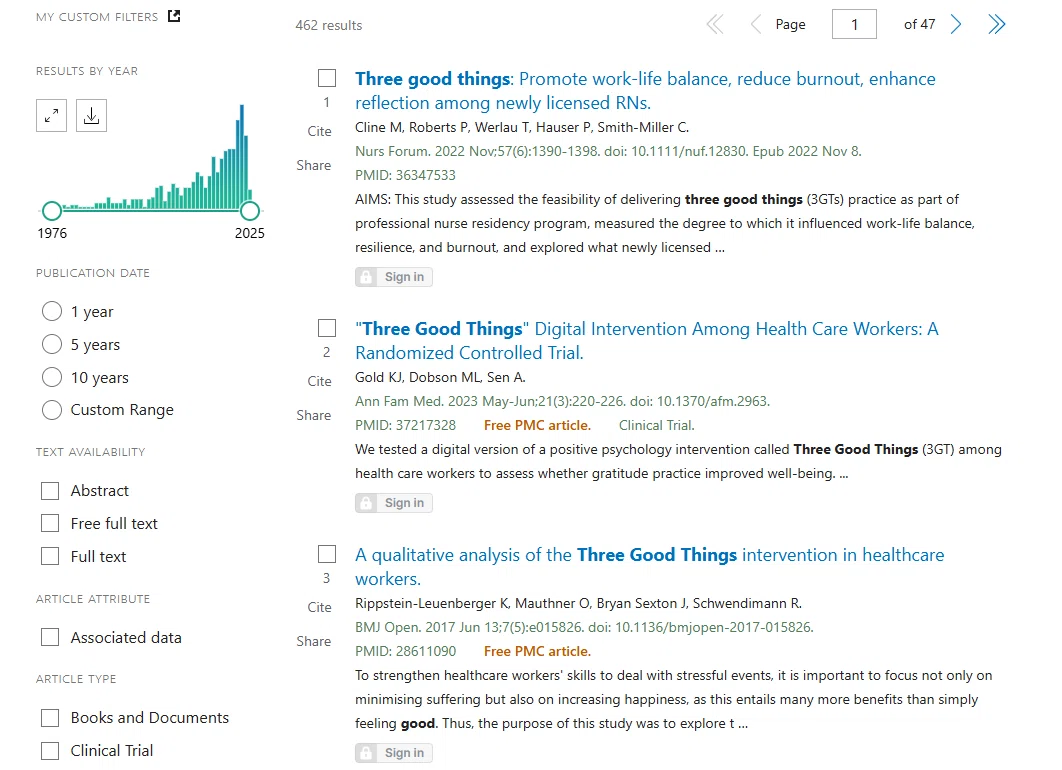Choose Custom Range publication date option

[52, 410]
